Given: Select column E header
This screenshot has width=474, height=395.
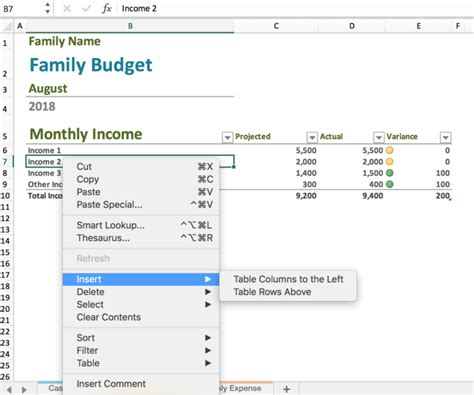Looking at the screenshot, I should tap(418, 26).
